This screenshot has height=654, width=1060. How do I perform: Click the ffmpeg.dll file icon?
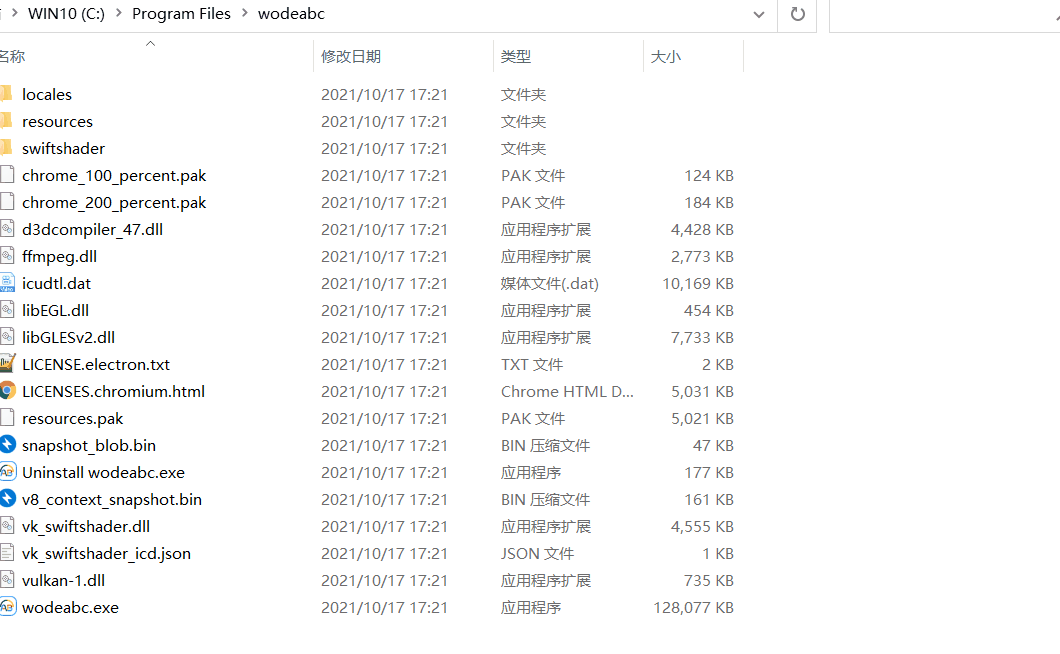(x=8, y=256)
